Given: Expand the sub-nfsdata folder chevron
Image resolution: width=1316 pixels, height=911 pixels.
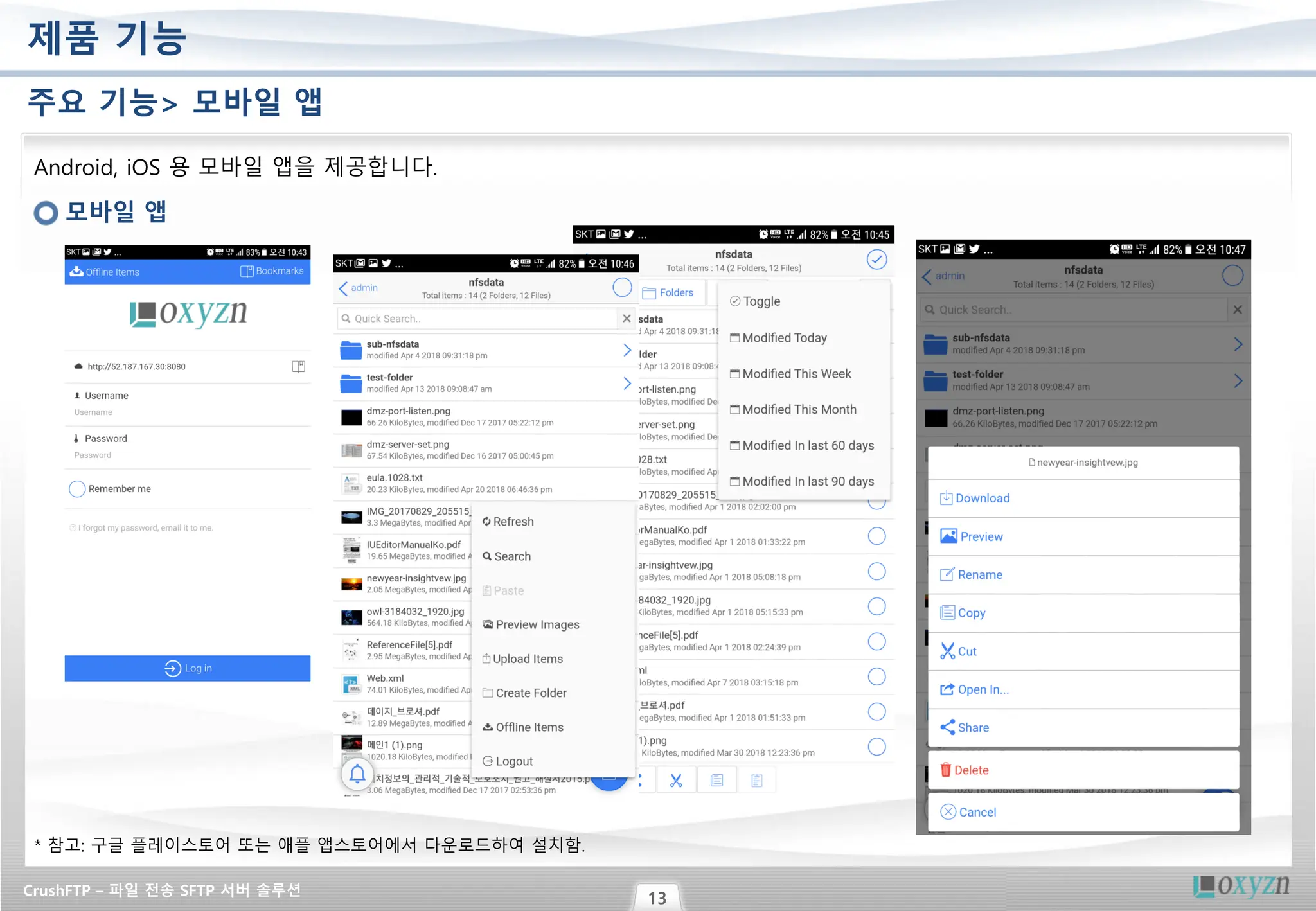Looking at the screenshot, I should click(x=627, y=350).
